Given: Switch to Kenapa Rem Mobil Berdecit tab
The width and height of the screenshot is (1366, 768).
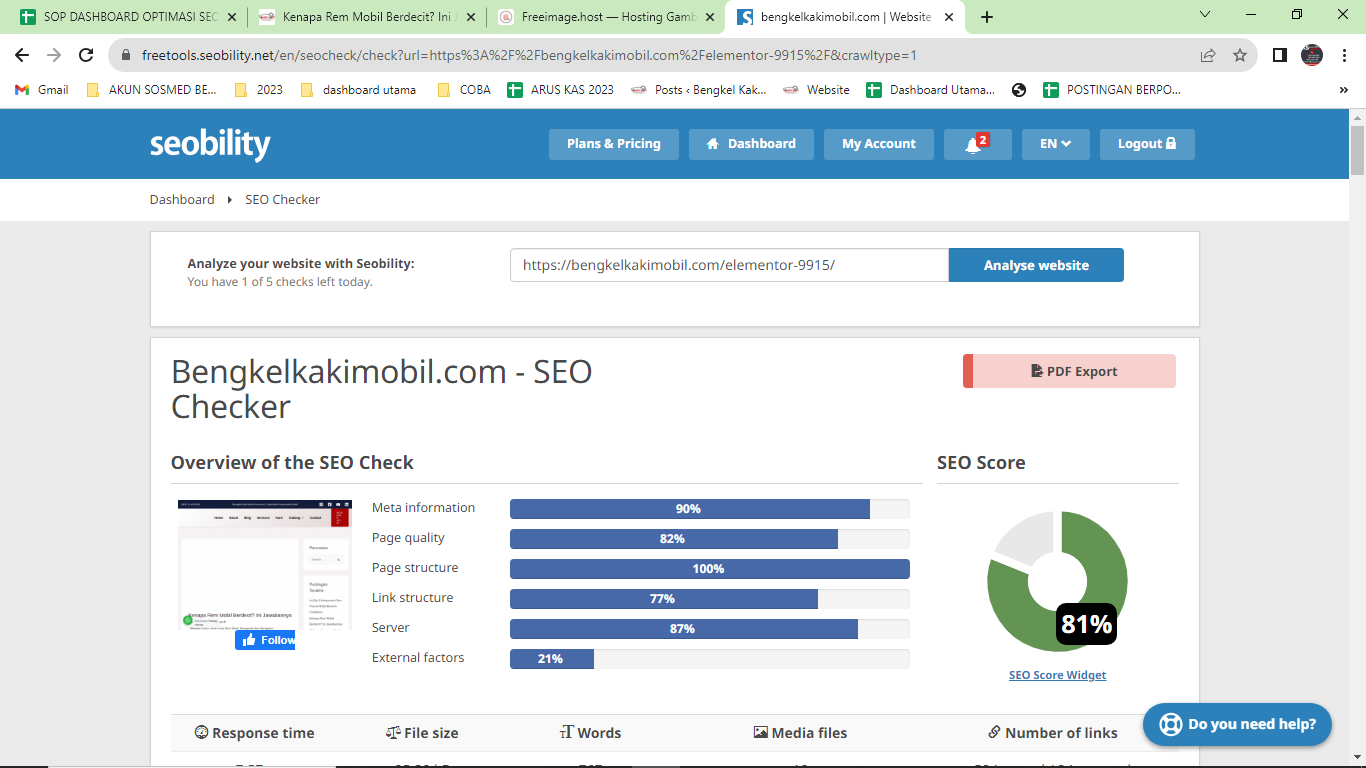Looking at the screenshot, I should [366, 17].
